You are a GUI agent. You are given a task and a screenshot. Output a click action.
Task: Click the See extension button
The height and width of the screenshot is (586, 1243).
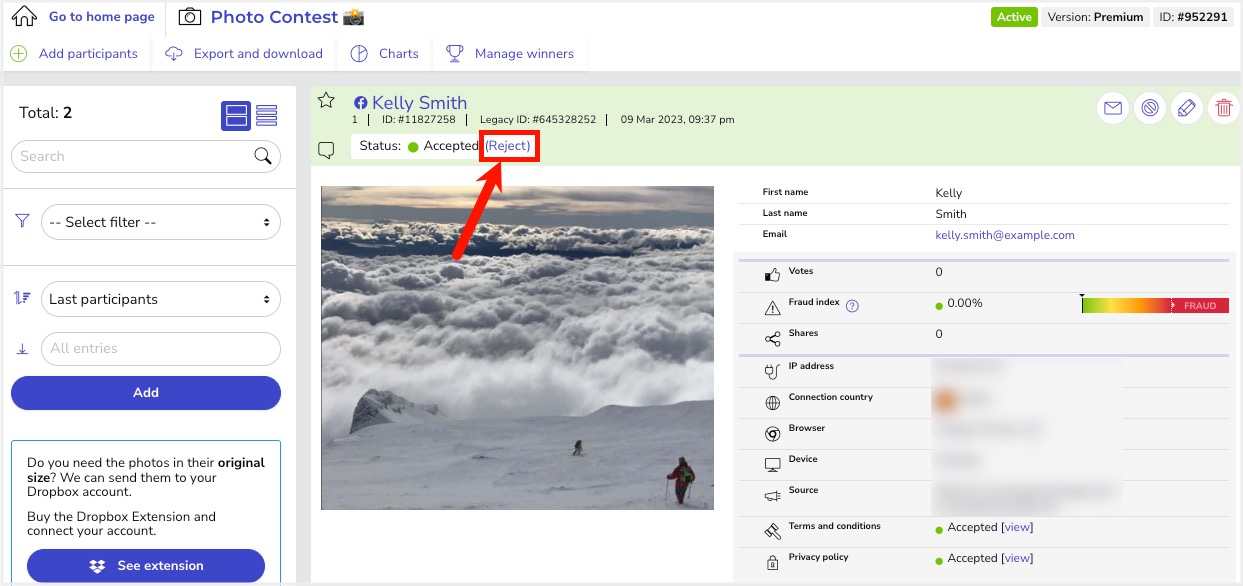coord(146,566)
